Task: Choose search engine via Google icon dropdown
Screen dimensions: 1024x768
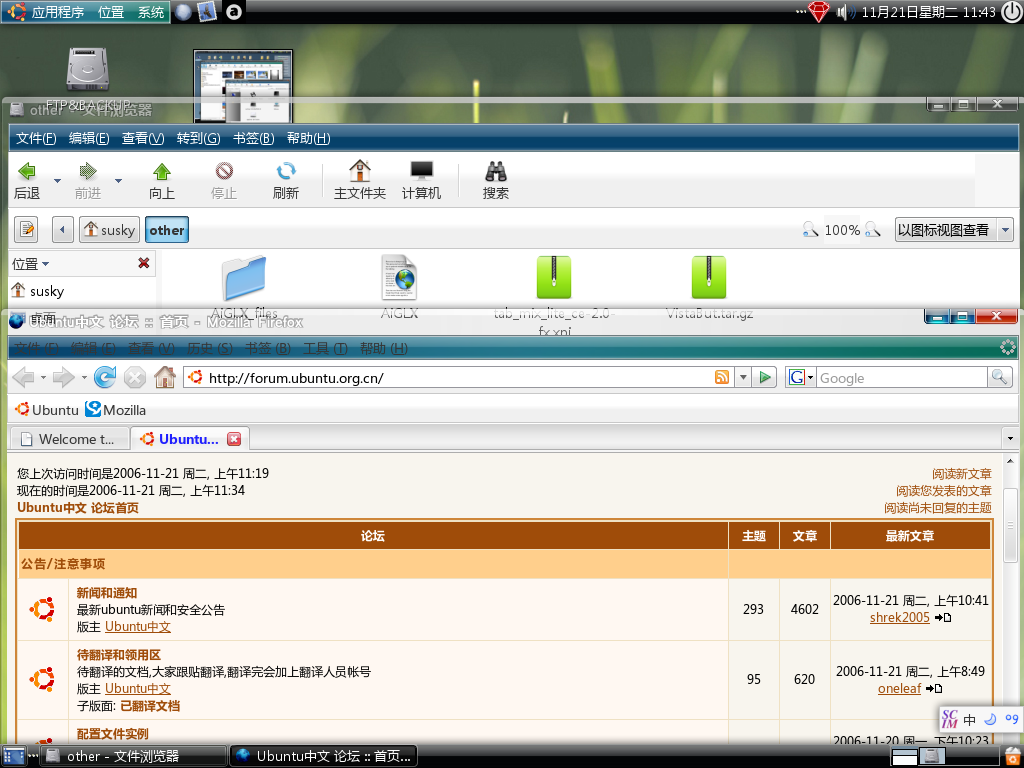Action: (801, 377)
